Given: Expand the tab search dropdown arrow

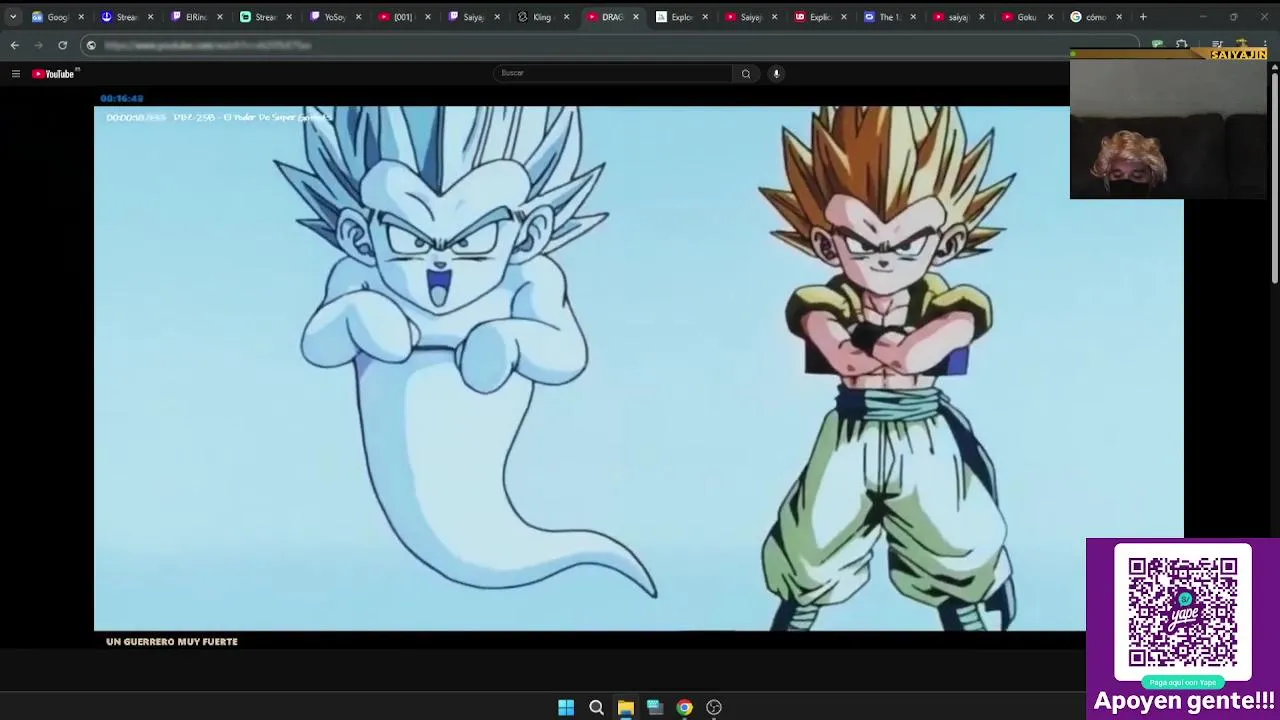Looking at the screenshot, I should pyautogui.click(x=13, y=17).
